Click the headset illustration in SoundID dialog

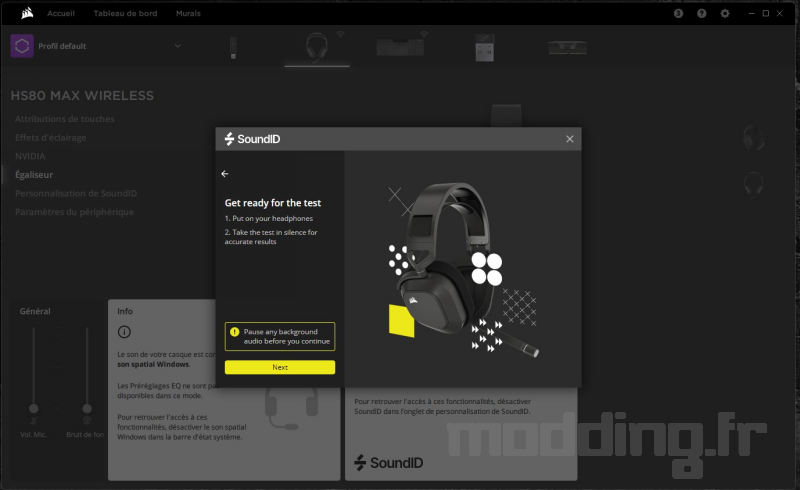tap(462, 270)
